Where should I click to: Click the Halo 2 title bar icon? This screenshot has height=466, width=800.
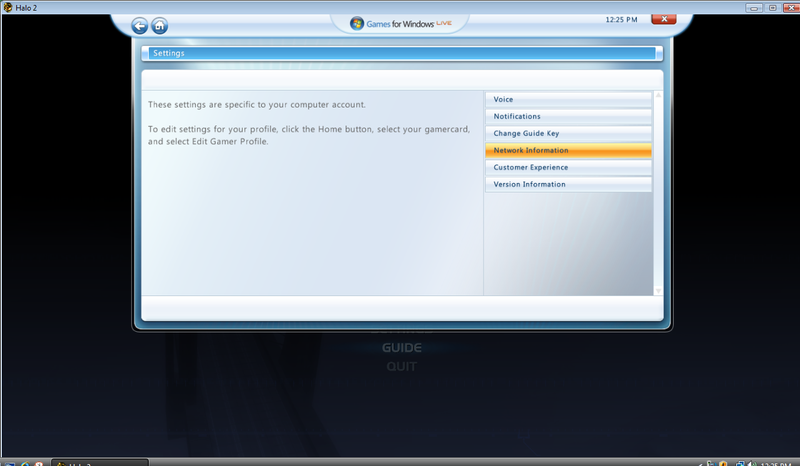[x=8, y=8]
